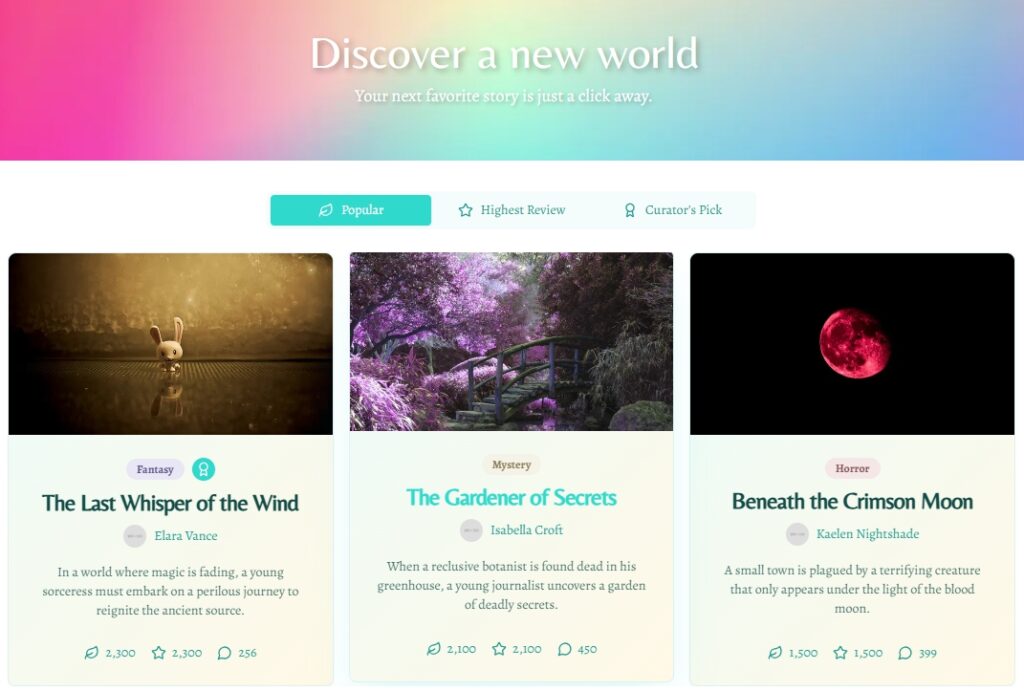Click Elara Vance's avatar icon
The width and height of the screenshot is (1024, 691).
(135, 536)
